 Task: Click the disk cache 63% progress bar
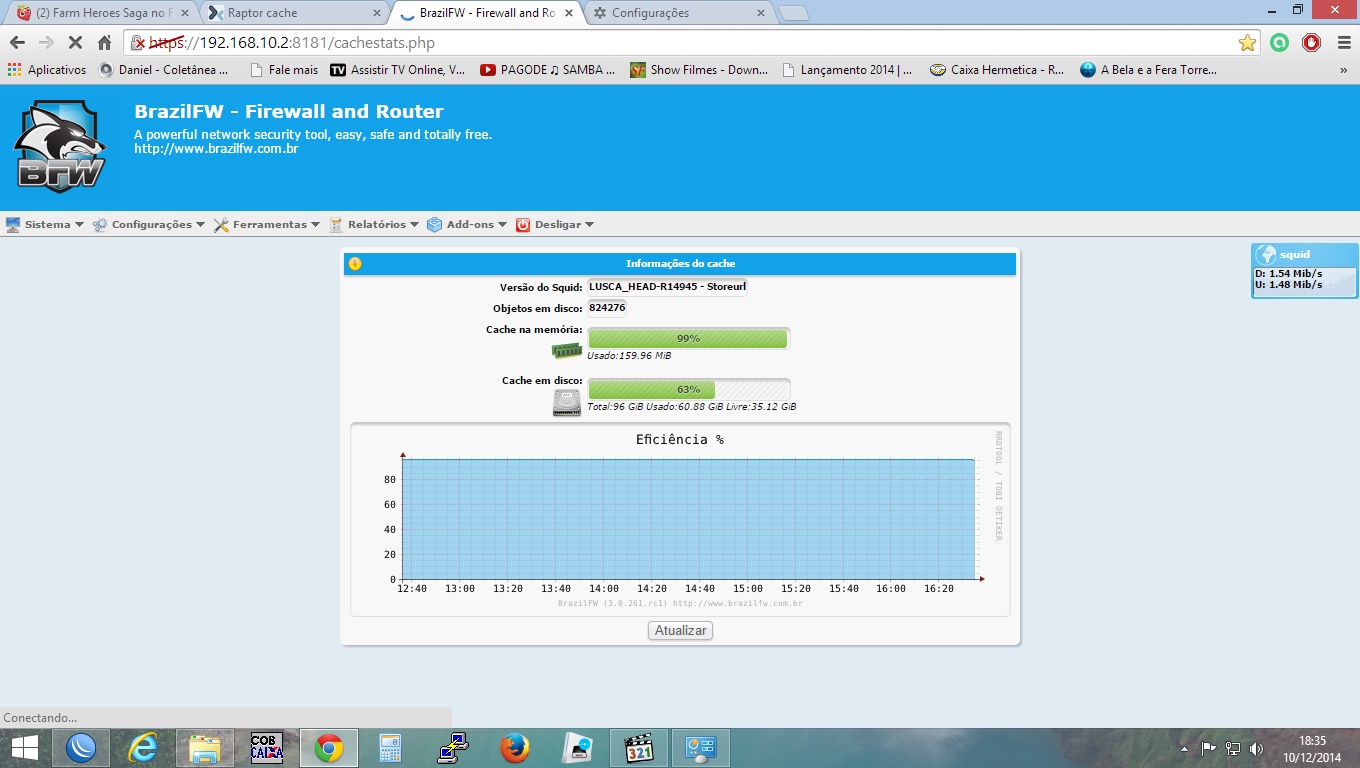click(688, 390)
